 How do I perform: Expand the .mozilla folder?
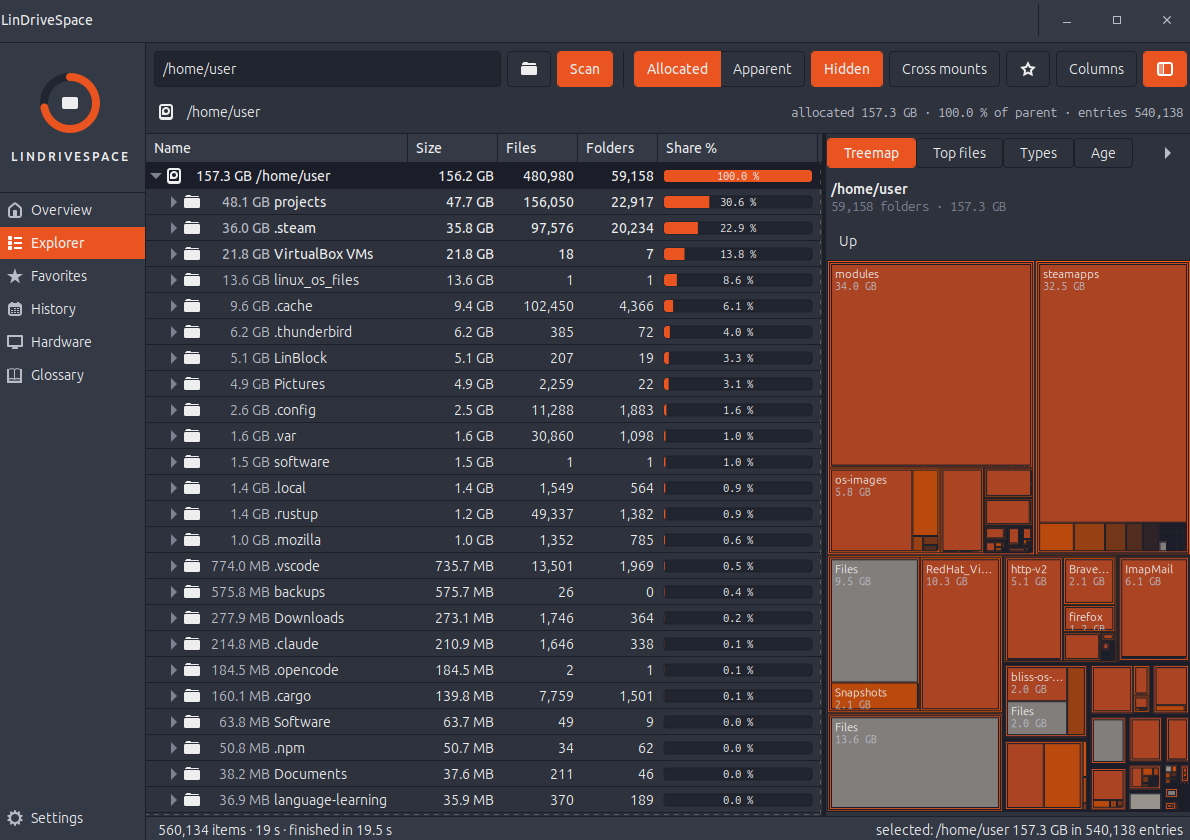click(x=173, y=540)
